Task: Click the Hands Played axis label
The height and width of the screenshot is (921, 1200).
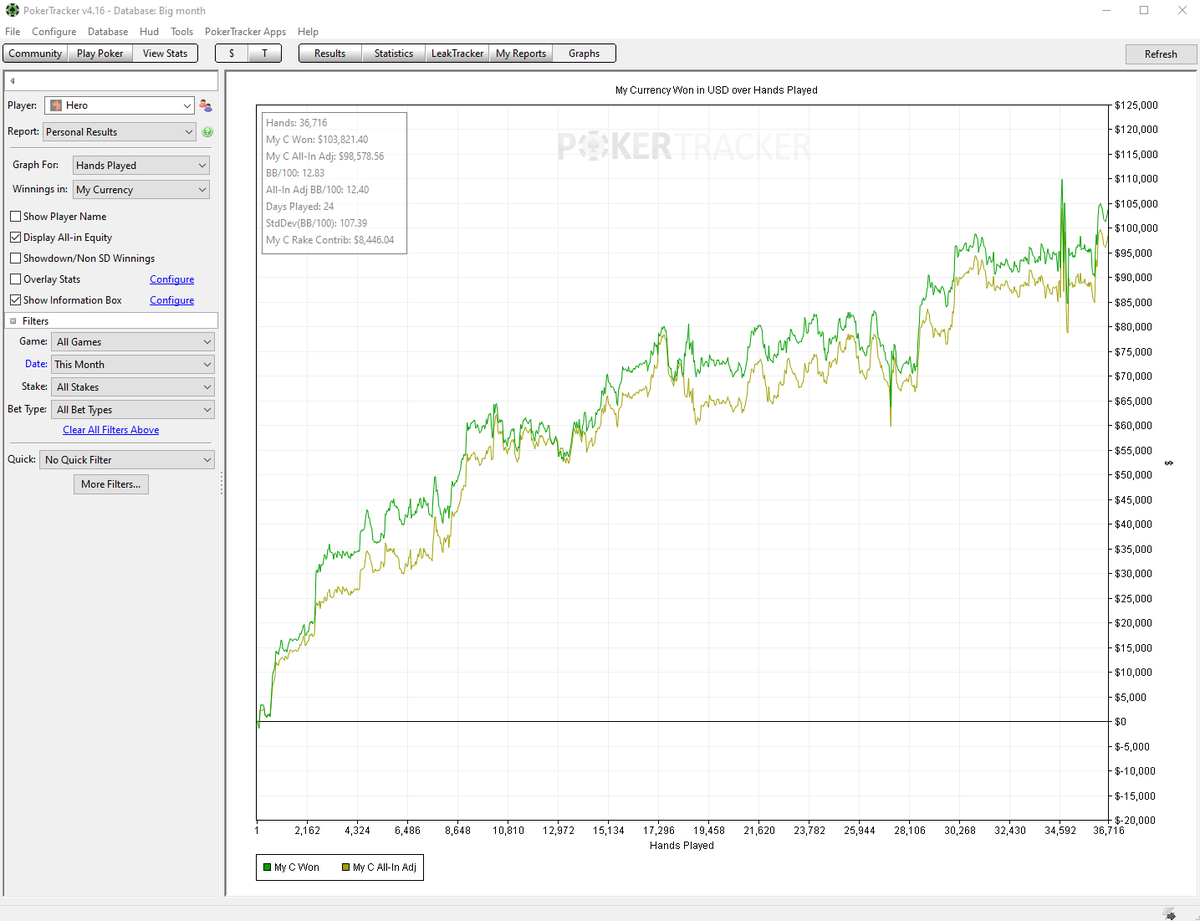Action: coord(682,845)
